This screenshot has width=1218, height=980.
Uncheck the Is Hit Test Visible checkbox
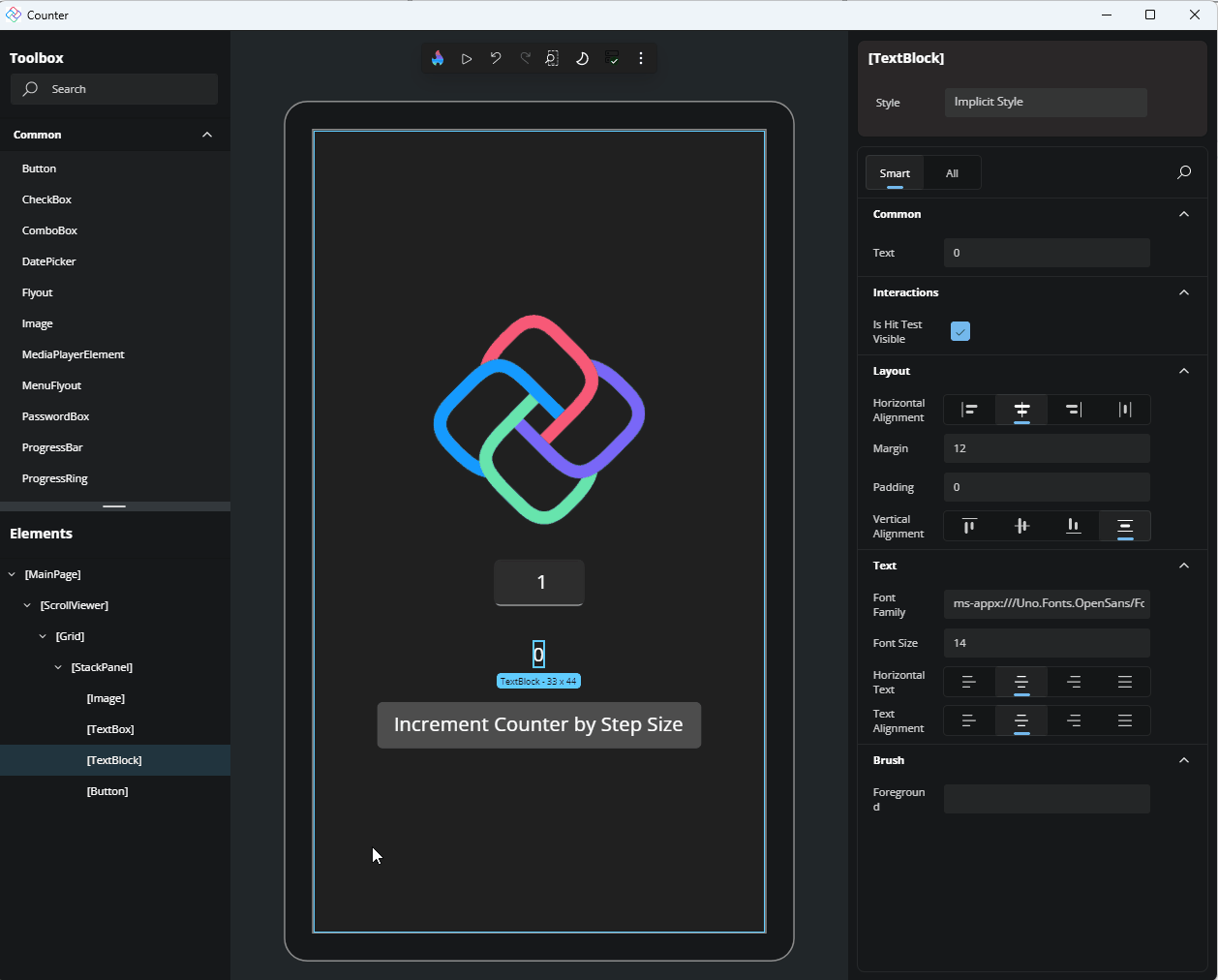pos(959,331)
